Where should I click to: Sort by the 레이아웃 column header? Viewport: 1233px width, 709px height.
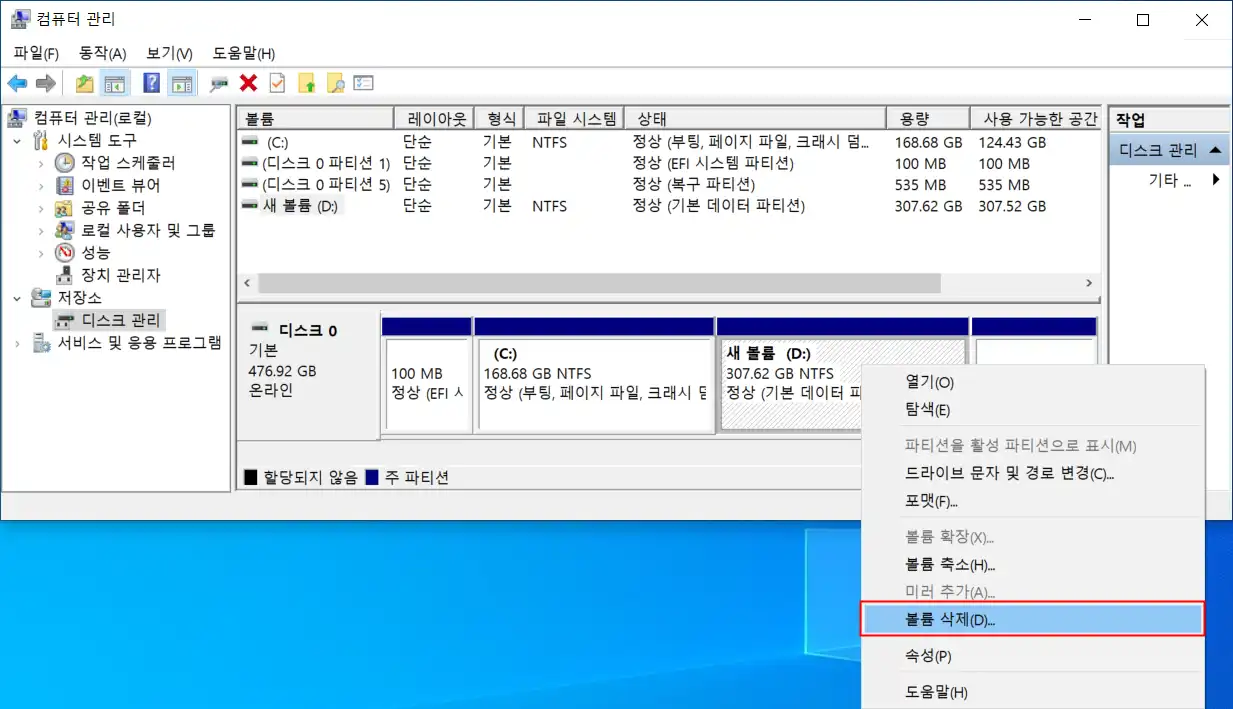pos(434,119)
